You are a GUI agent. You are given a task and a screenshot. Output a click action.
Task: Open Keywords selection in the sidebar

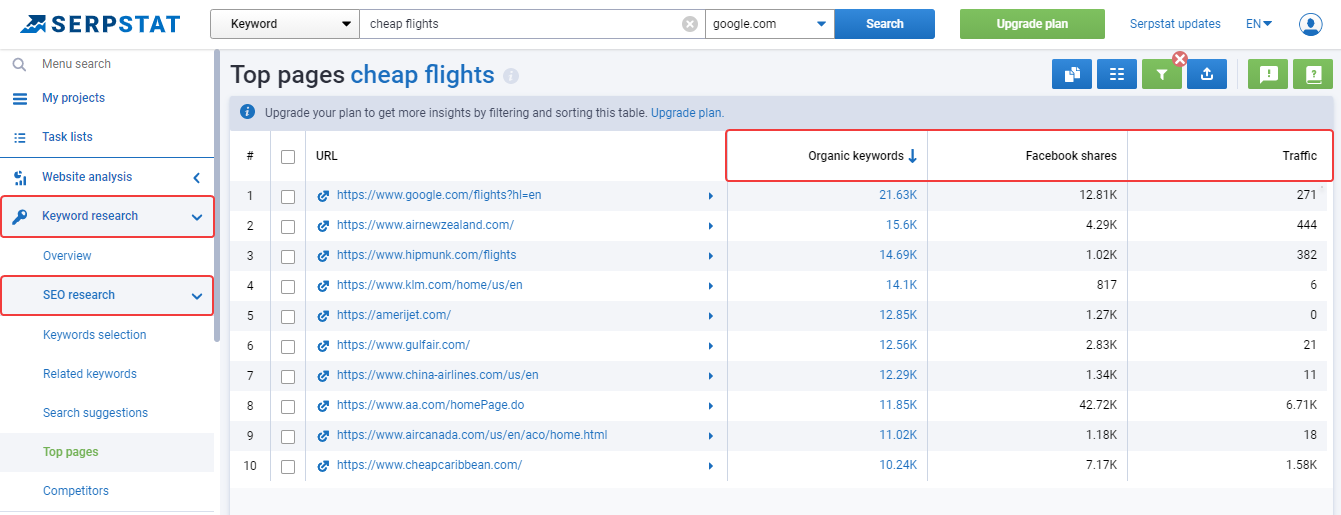tap(95, 335)
